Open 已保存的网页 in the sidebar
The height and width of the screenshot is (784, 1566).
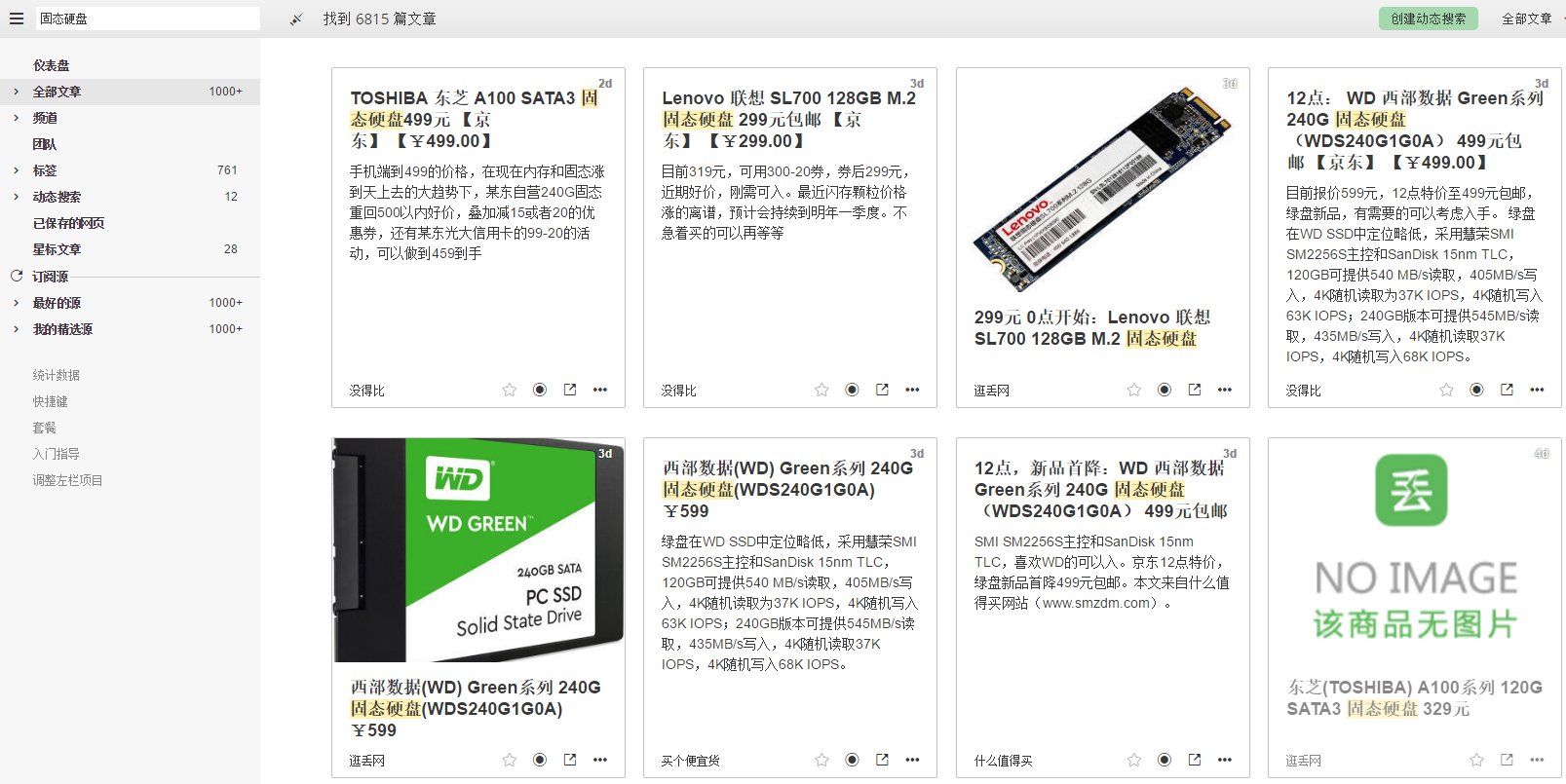click(68, 223)
